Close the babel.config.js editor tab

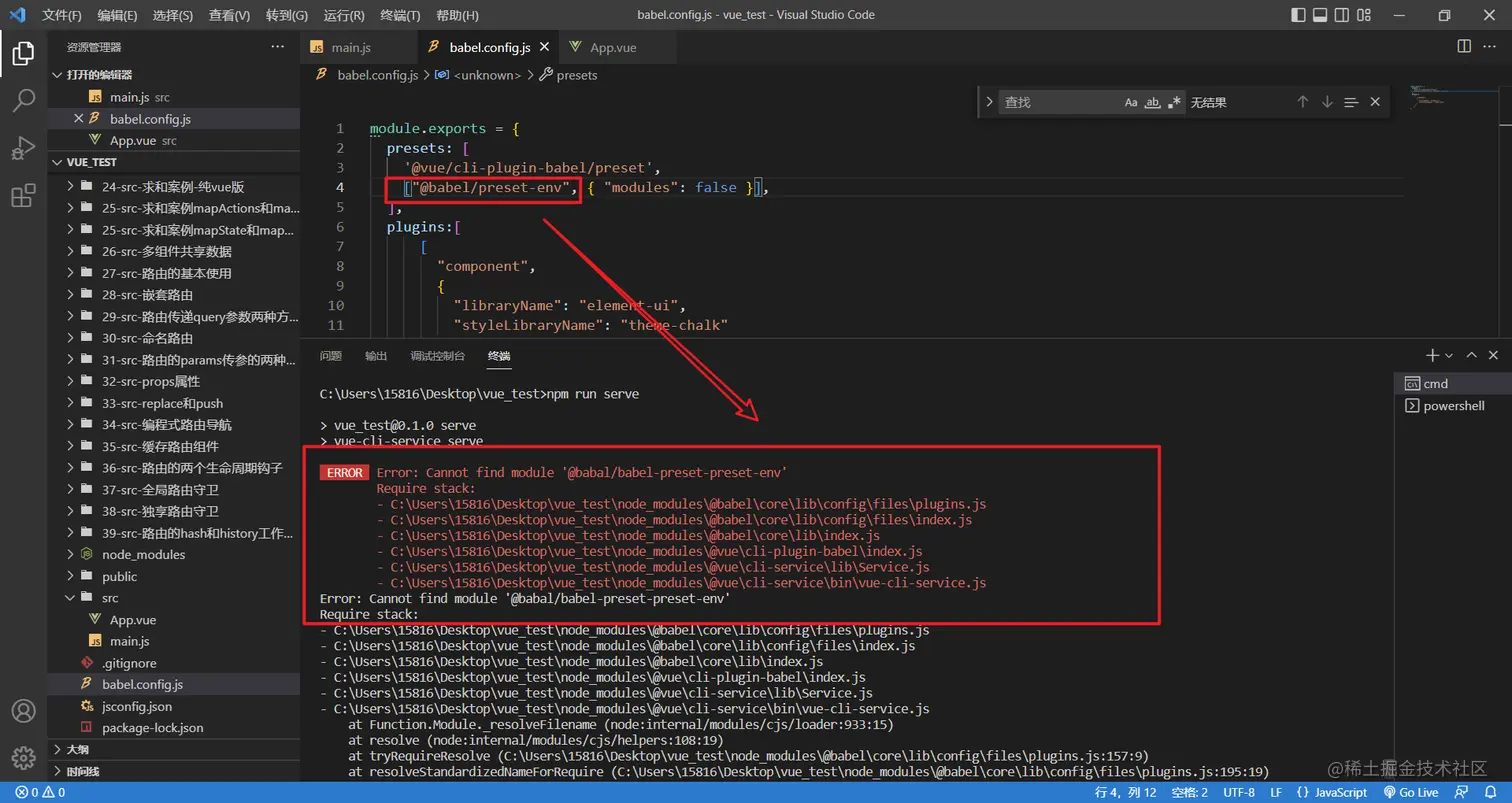544,47
